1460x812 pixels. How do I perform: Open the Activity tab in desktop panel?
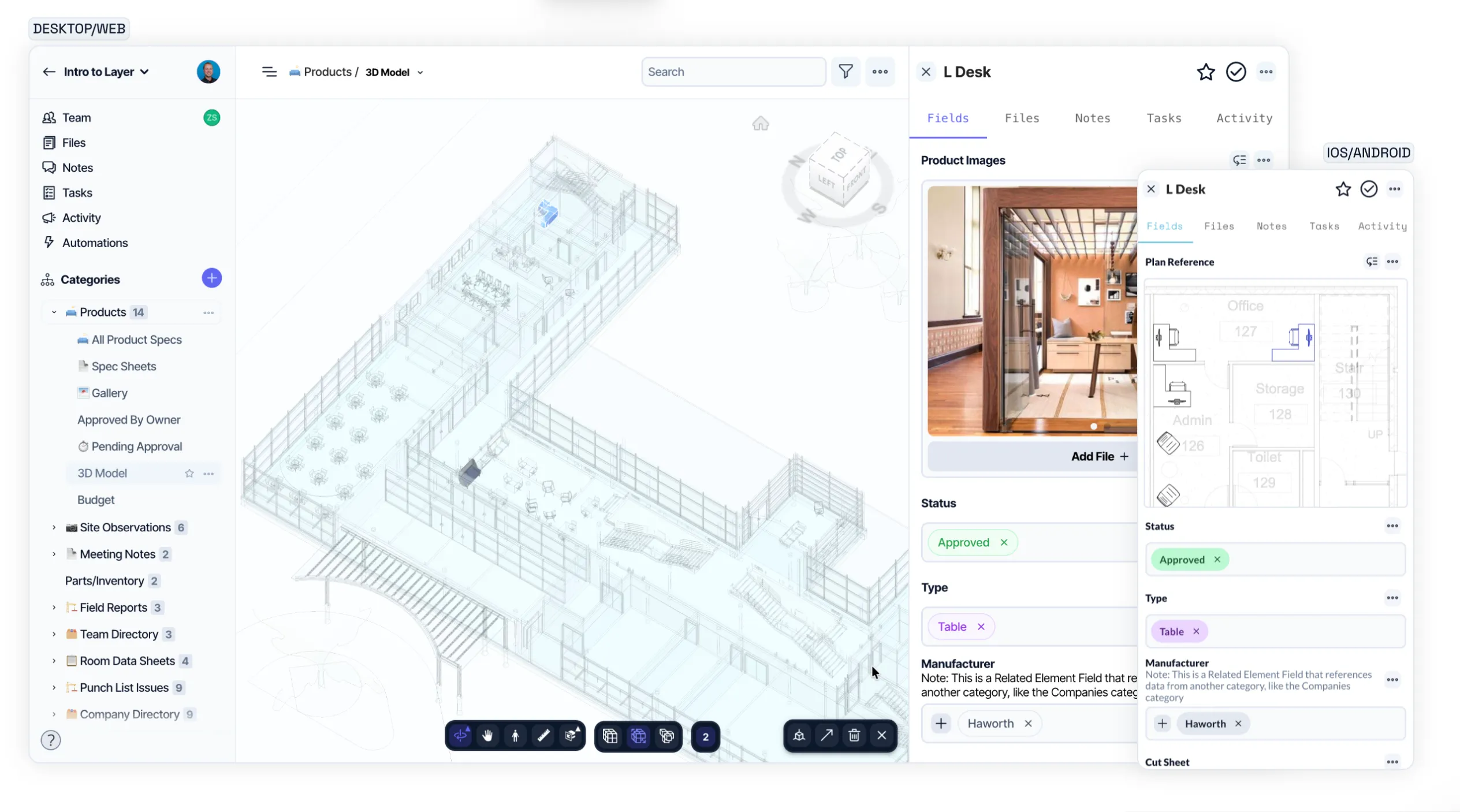pyautogui.click(x=1244, y=118)
